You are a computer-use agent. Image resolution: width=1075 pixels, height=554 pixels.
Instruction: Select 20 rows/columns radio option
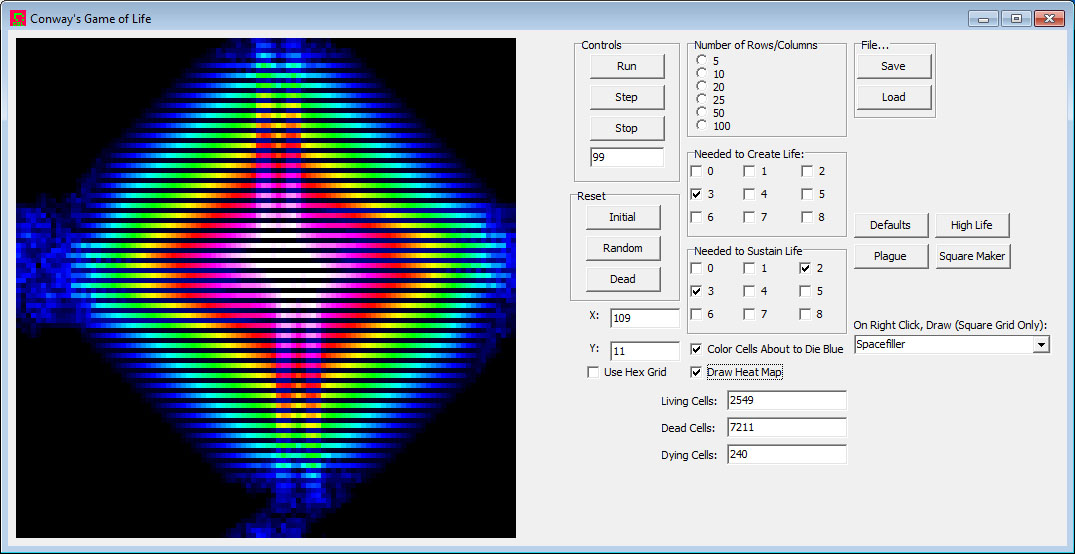pos(701,86)
